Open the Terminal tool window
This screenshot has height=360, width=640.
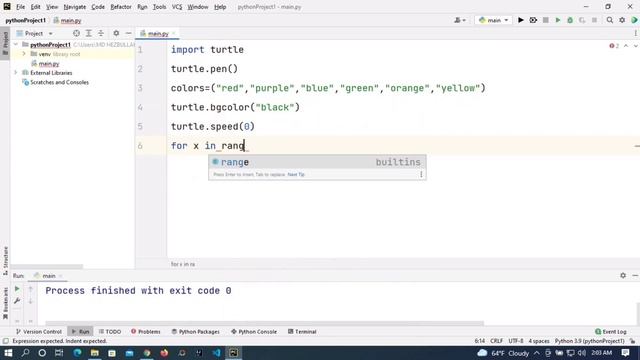(x=302, y=331)
